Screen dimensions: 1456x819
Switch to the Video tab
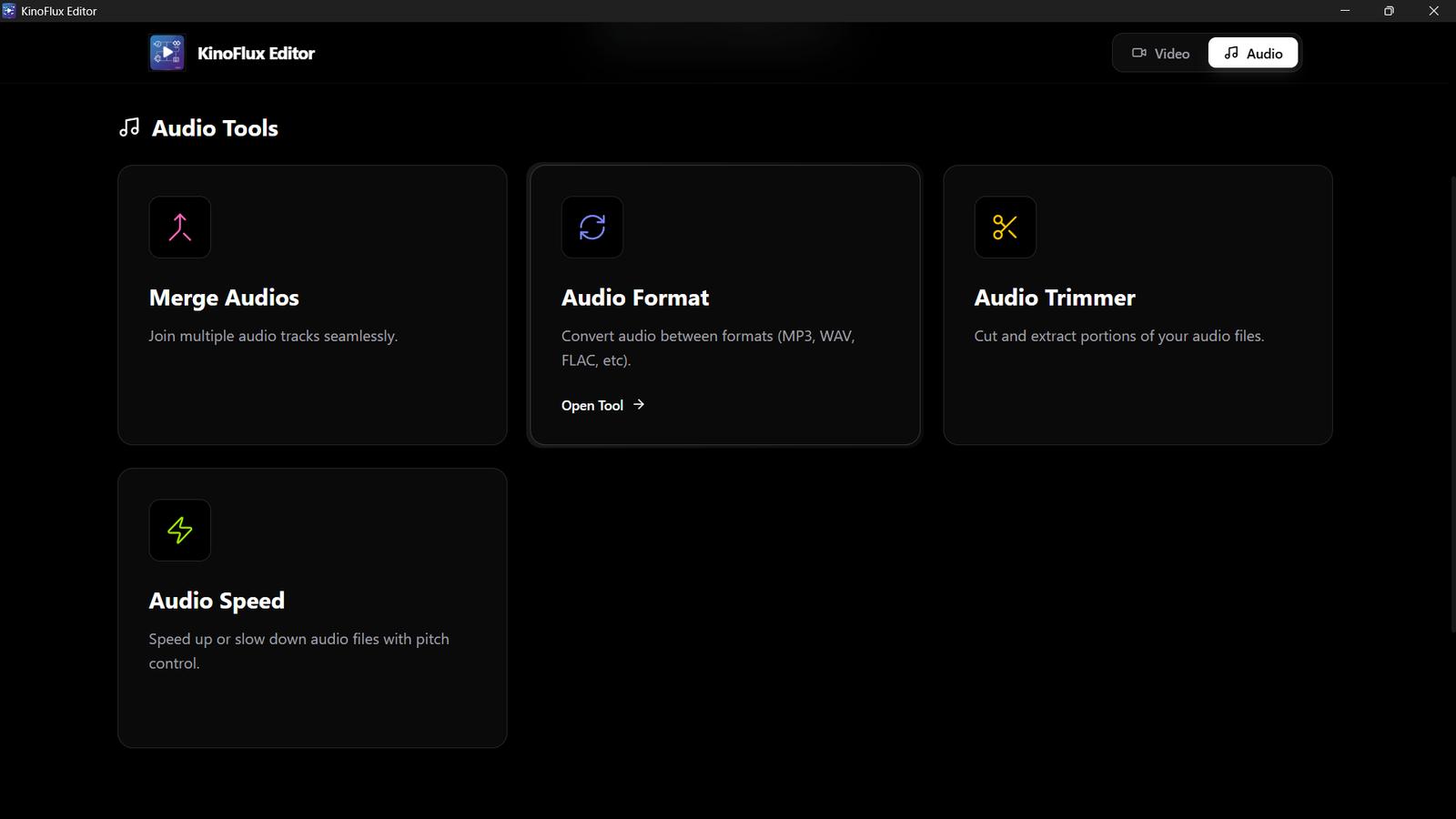click(1160, 54)
